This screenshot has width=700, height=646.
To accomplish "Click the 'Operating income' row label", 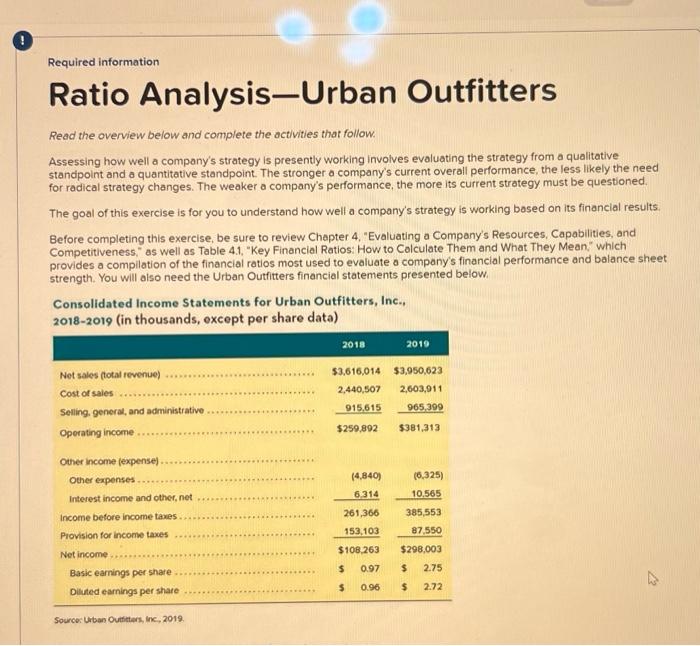I will (97, 433).
